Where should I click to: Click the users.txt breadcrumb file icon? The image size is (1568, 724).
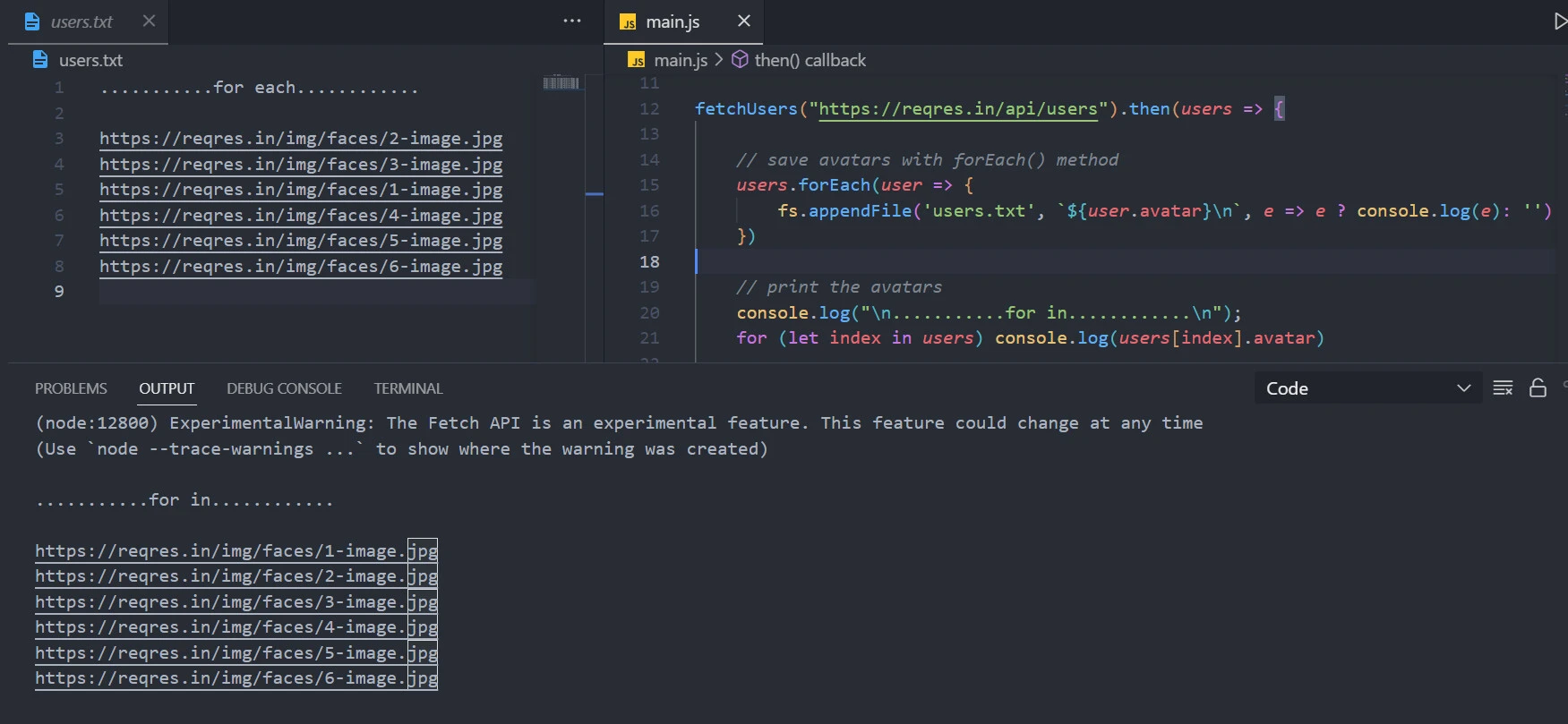coord(40,60)
